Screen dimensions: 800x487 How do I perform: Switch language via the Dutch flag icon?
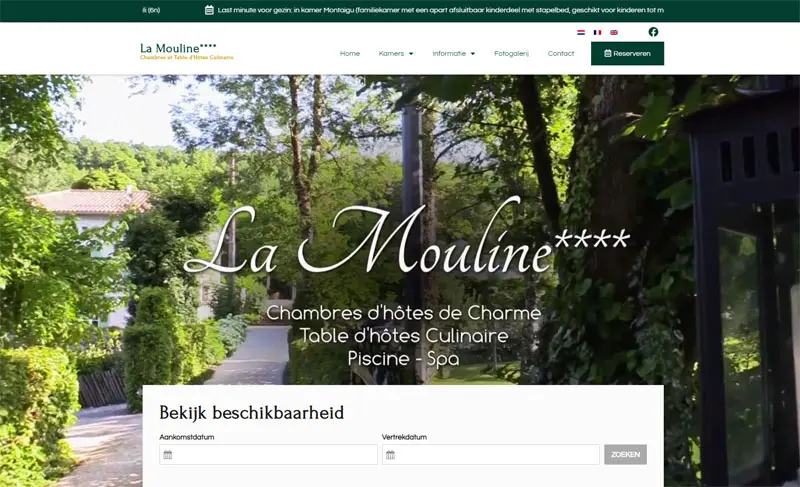581,32
